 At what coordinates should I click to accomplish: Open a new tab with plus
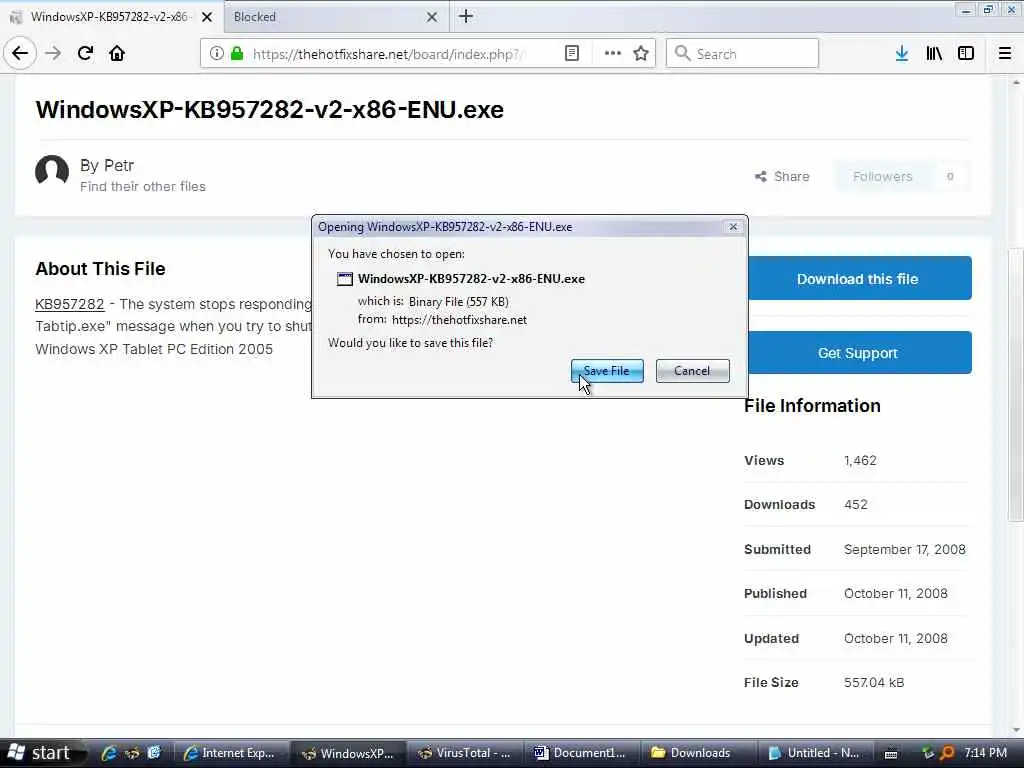(x=466, y=16)
